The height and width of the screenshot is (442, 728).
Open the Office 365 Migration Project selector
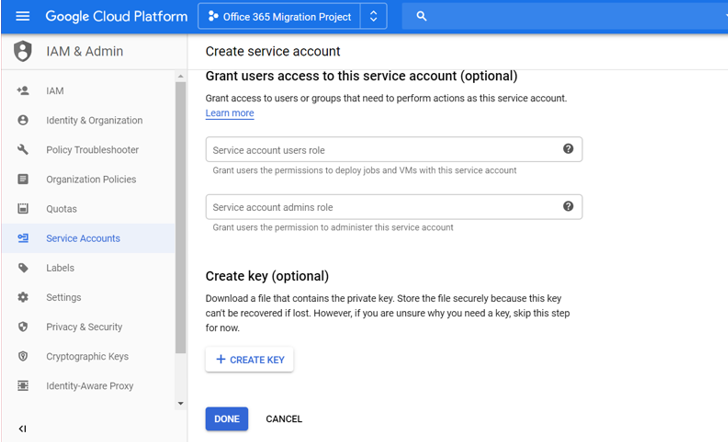click(291, 17)
